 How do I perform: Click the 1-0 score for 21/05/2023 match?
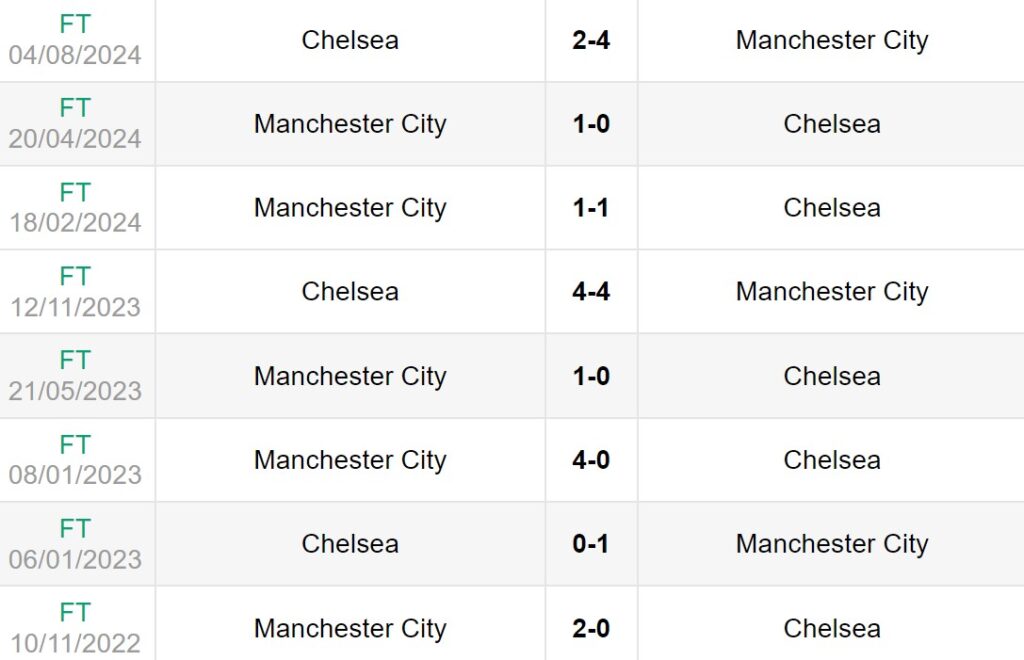(x=591, y=376)
